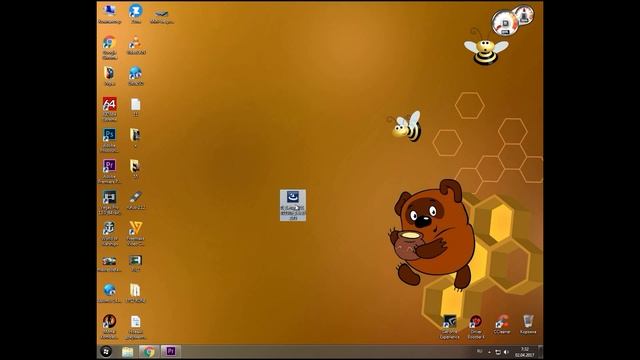Open the Google Chrome desktop shortcut
Image resolution: width=640 pixels, height=360 pixels.
pos(109,47)
